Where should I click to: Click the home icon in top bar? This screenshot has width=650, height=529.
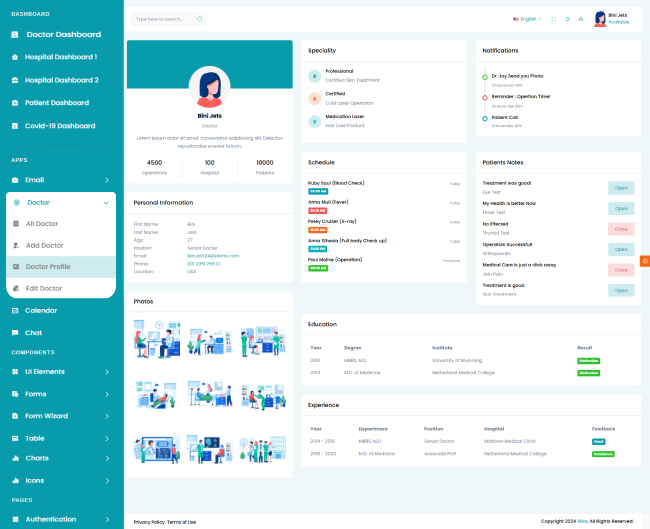coord(581,19)
